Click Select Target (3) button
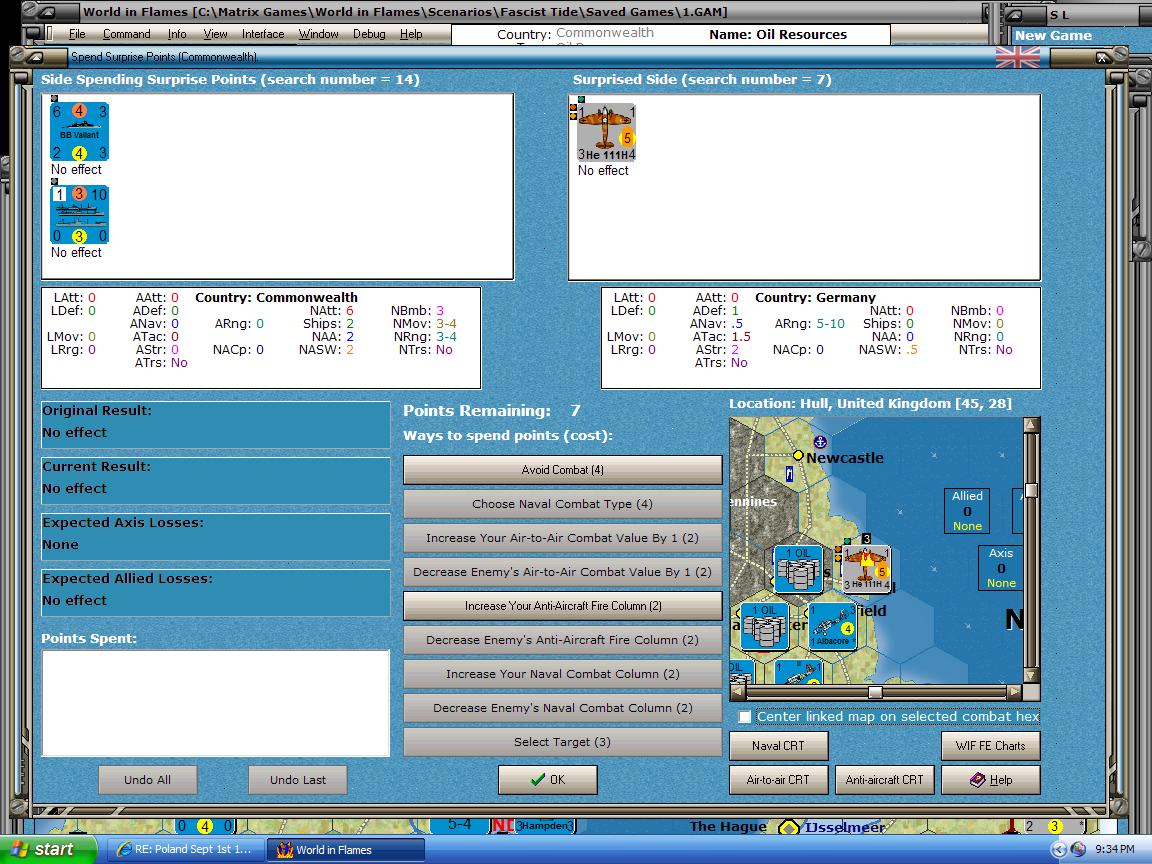The image size is (1152, 864). [563, 742]
